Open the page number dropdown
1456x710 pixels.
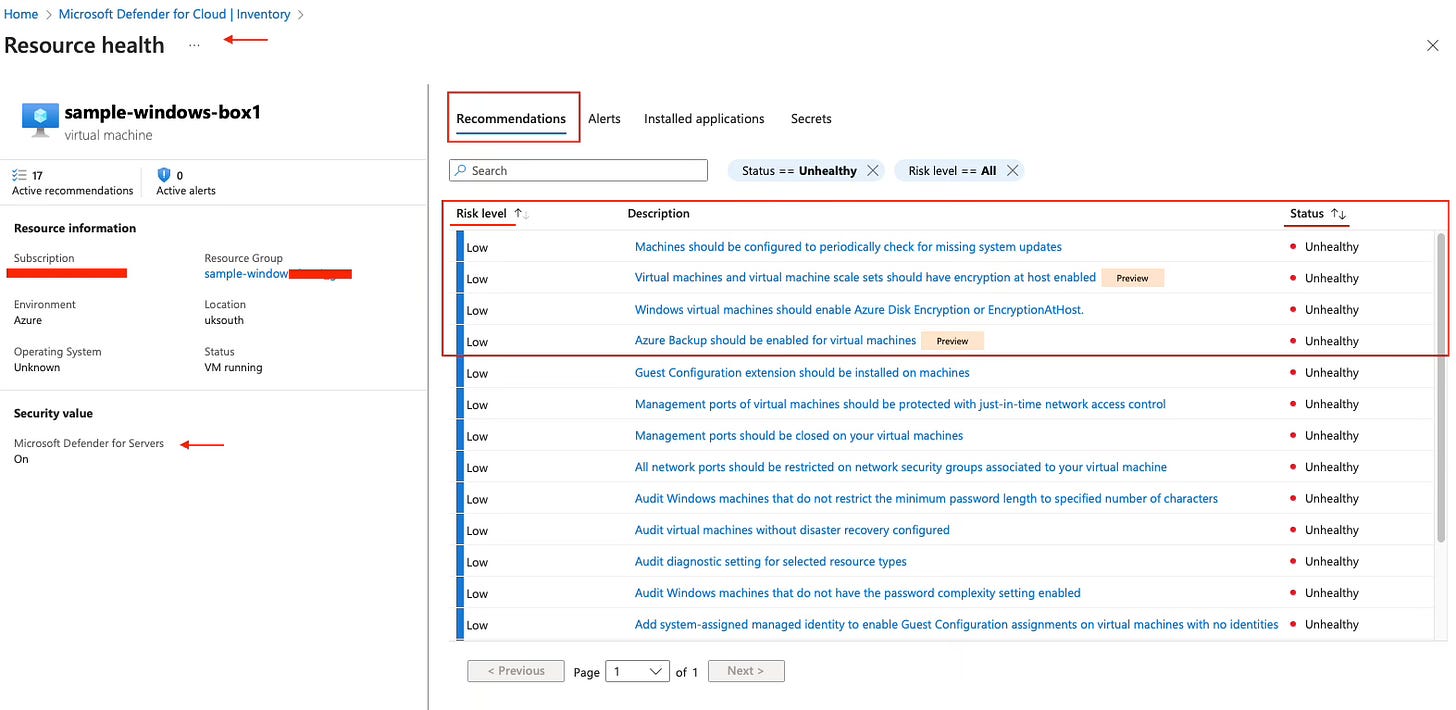(637, 671)
